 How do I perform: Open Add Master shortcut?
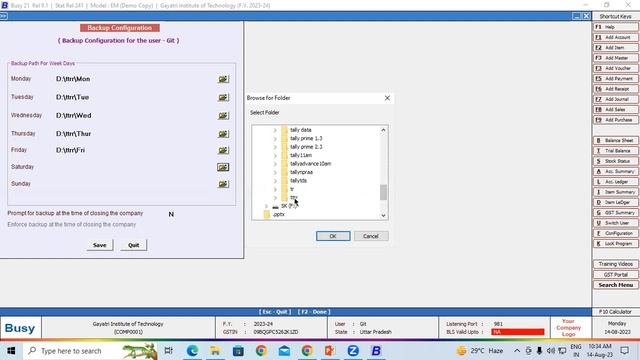(x=616, y=58)
